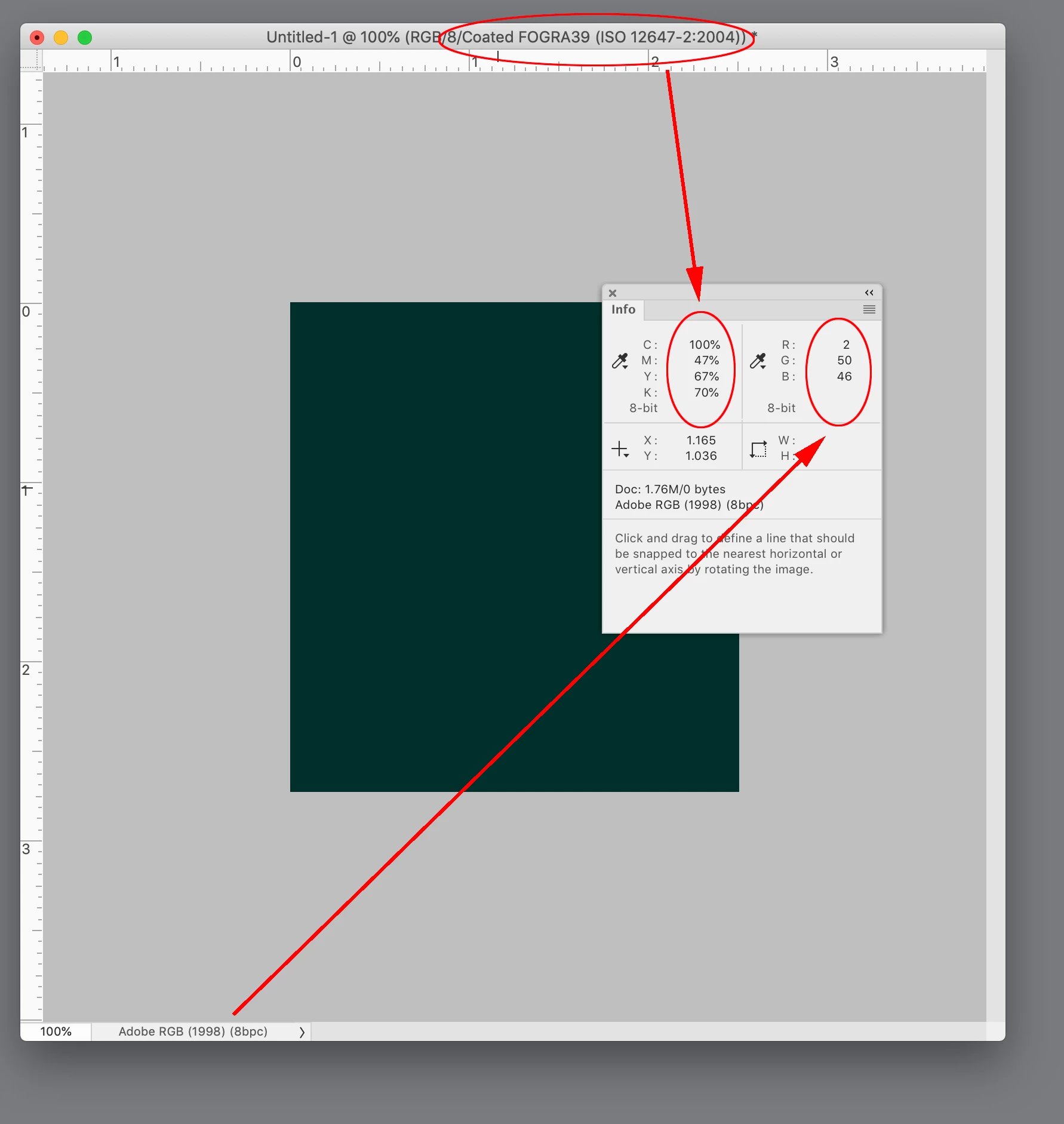Click the K: 70% value

(x=706, y=392)
